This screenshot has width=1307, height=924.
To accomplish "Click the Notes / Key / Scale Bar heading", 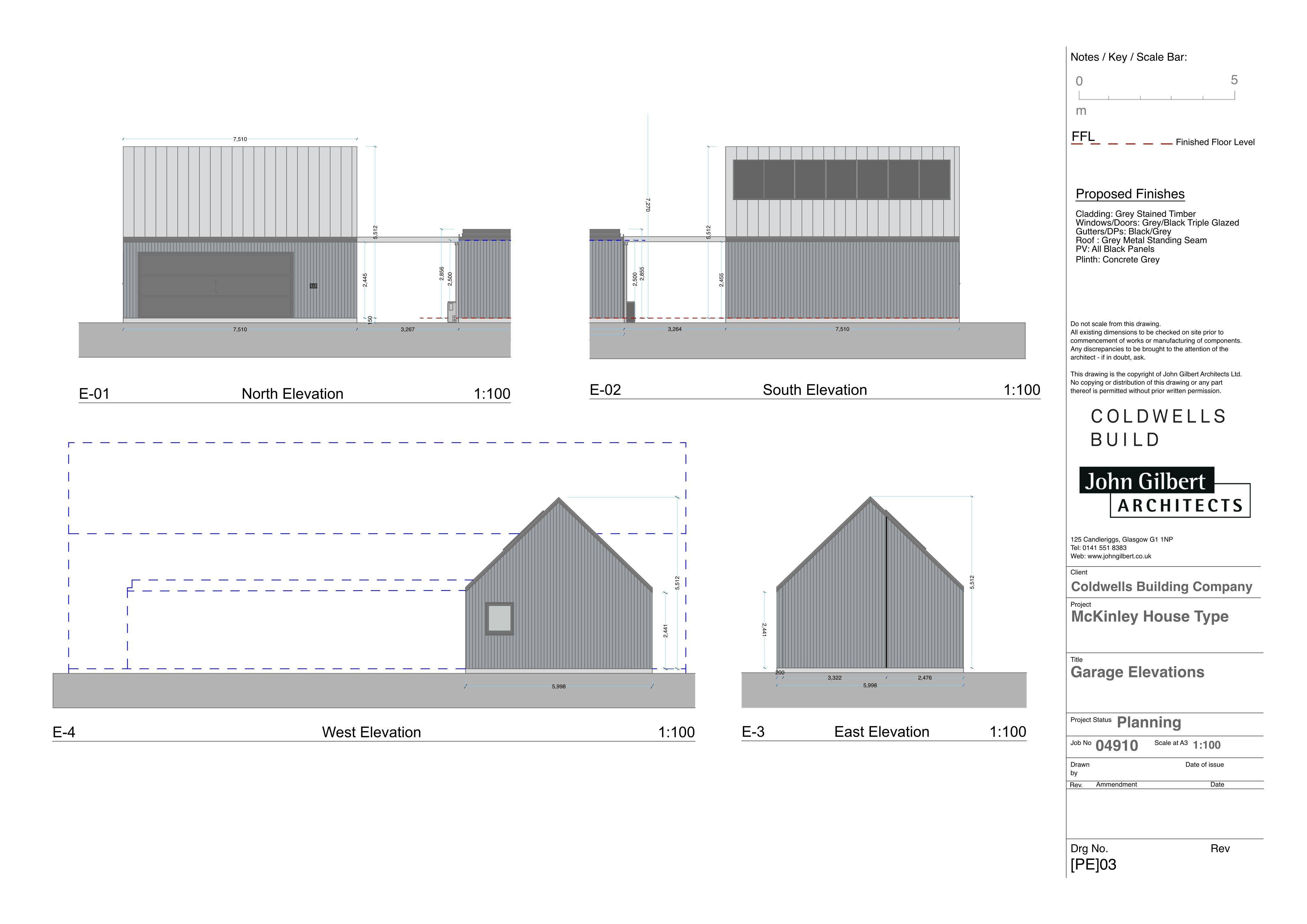I will (x=1129, y=57).
